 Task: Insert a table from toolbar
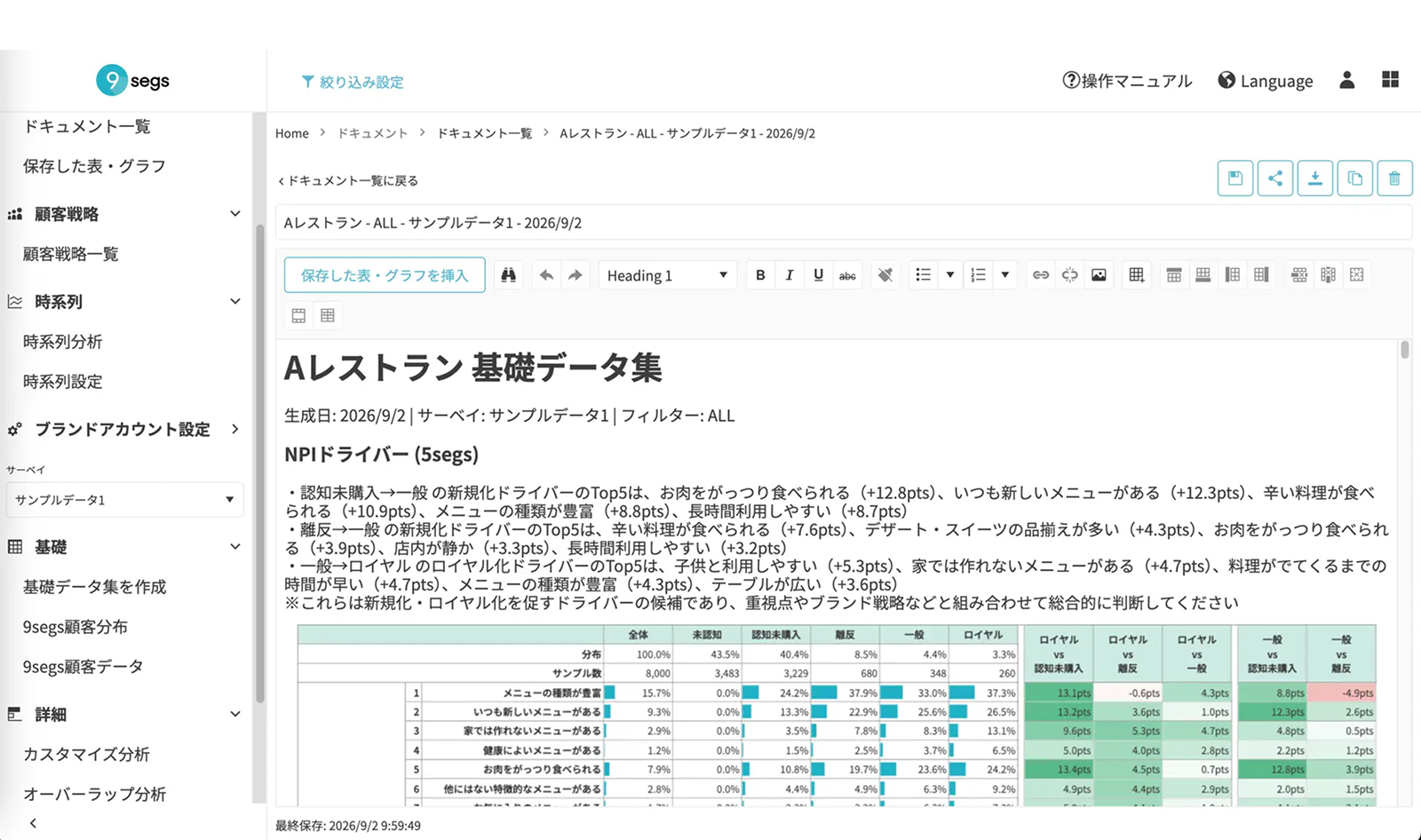point(1136,275)
